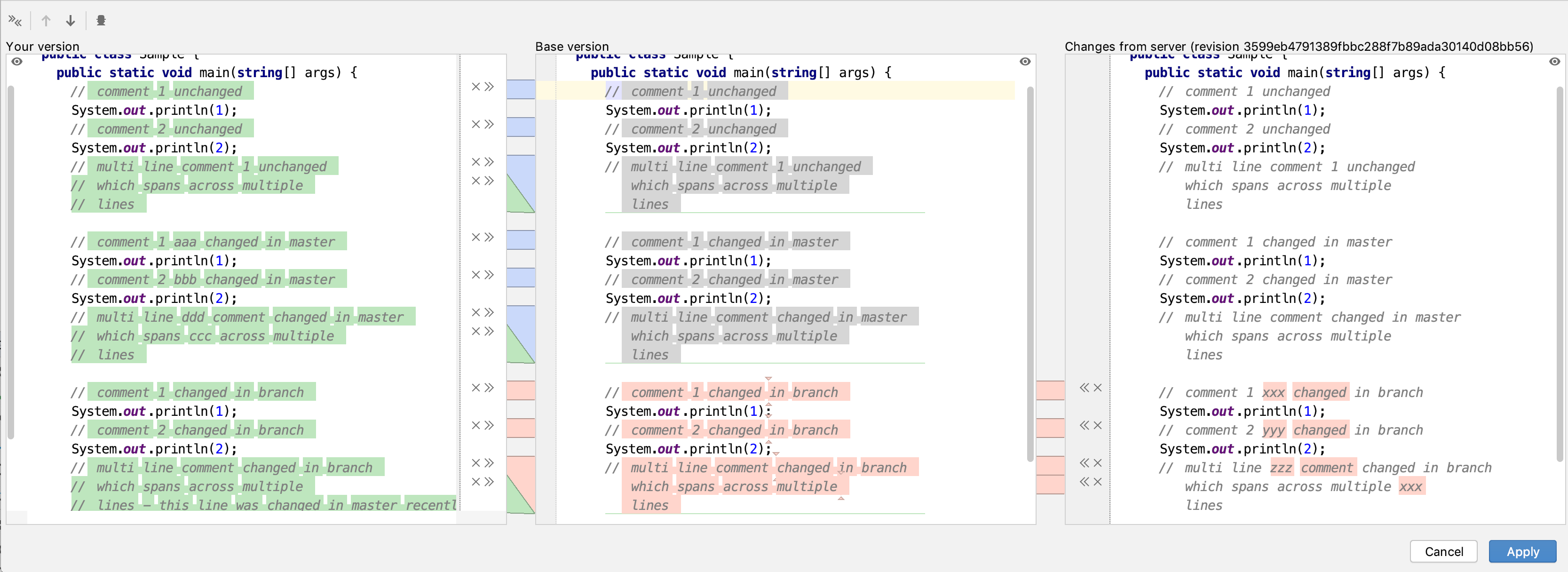Viewport: 1568px width, 572px height.
Task: Click Cancel button
Action: point(1443,552)
